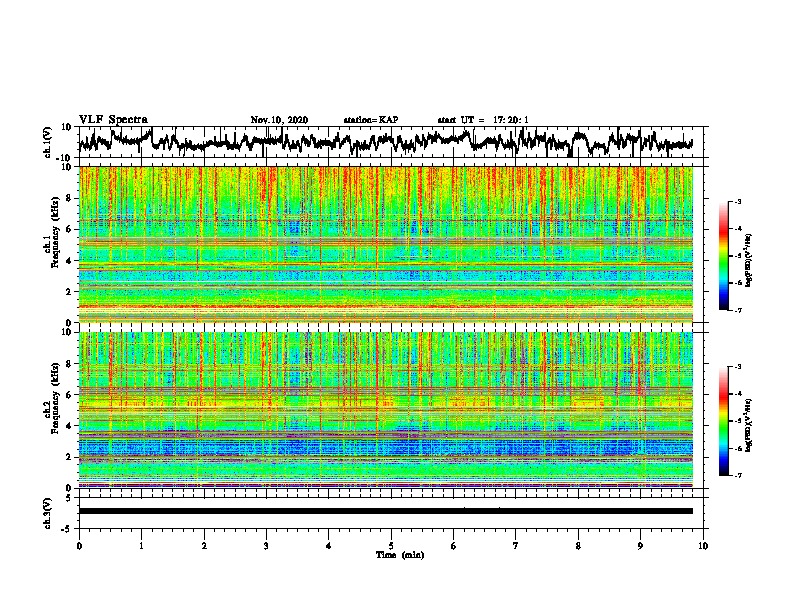792x612 pixels.
Task: Click time axis tick label '8'
Action: coord(578,546)
